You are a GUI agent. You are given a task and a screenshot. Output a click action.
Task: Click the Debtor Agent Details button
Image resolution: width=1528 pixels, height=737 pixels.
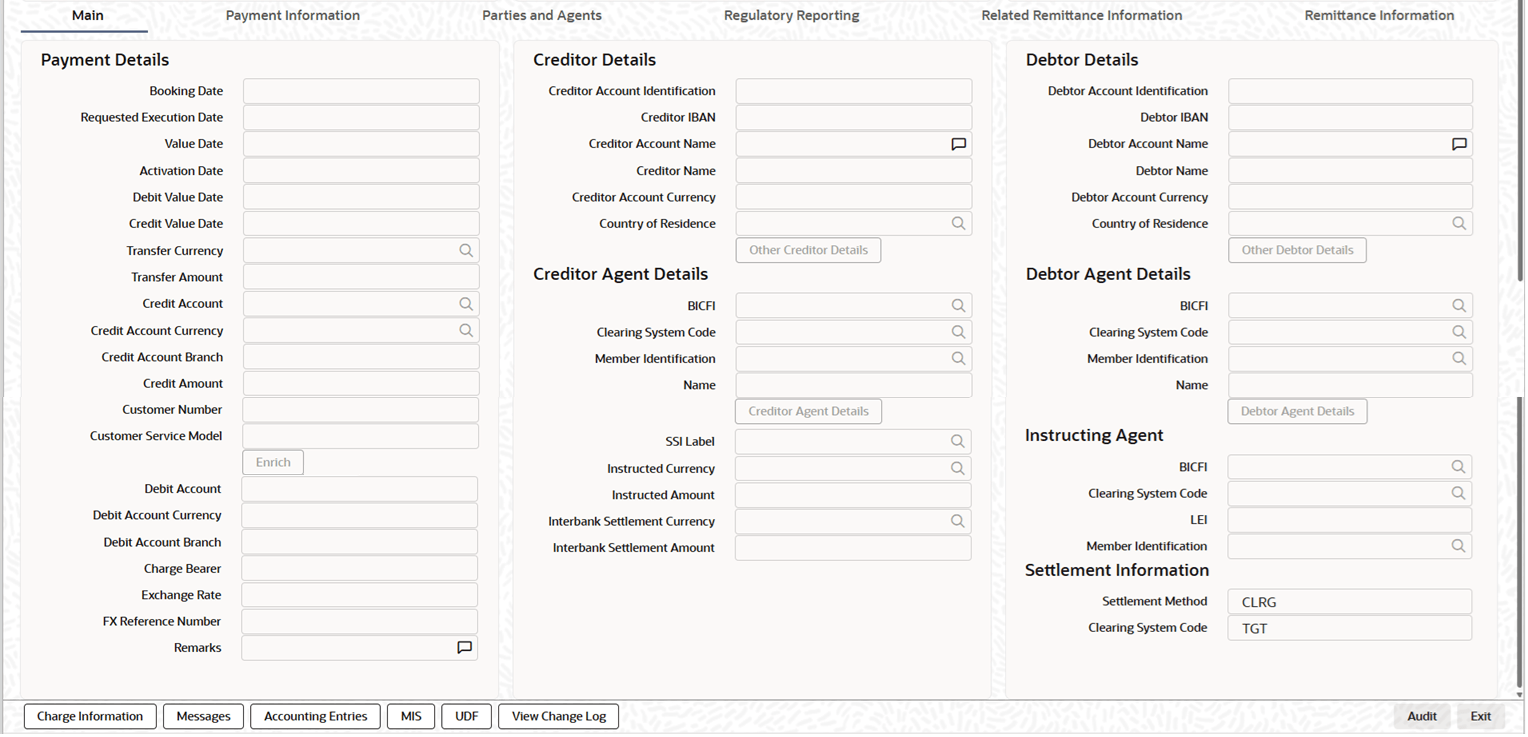point(1297,411)
